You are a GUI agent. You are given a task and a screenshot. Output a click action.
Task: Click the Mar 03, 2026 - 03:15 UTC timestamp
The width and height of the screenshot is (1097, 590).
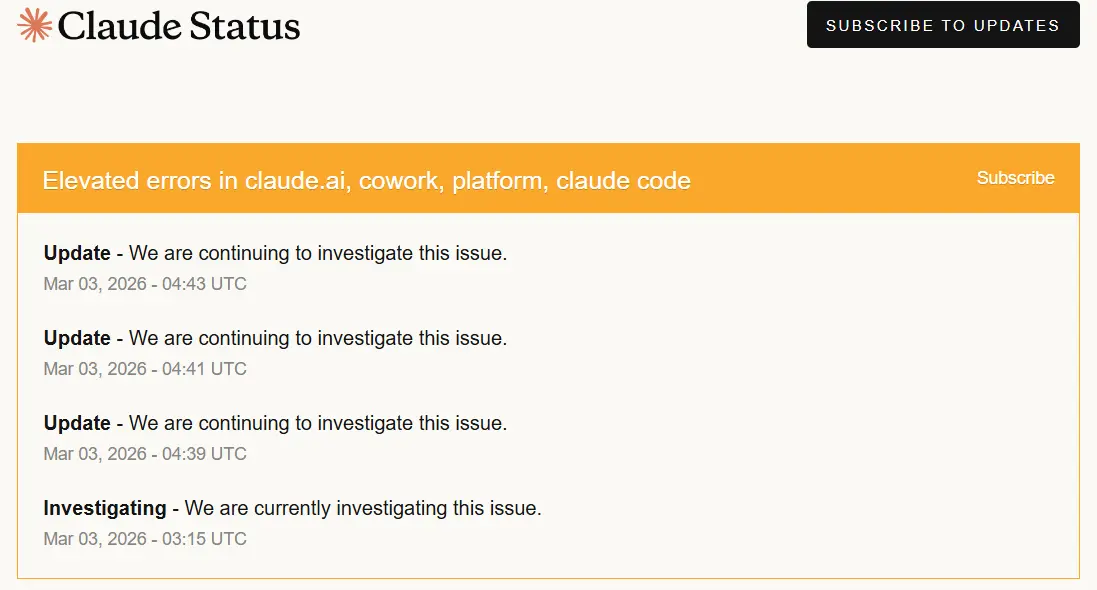[145, 539]
